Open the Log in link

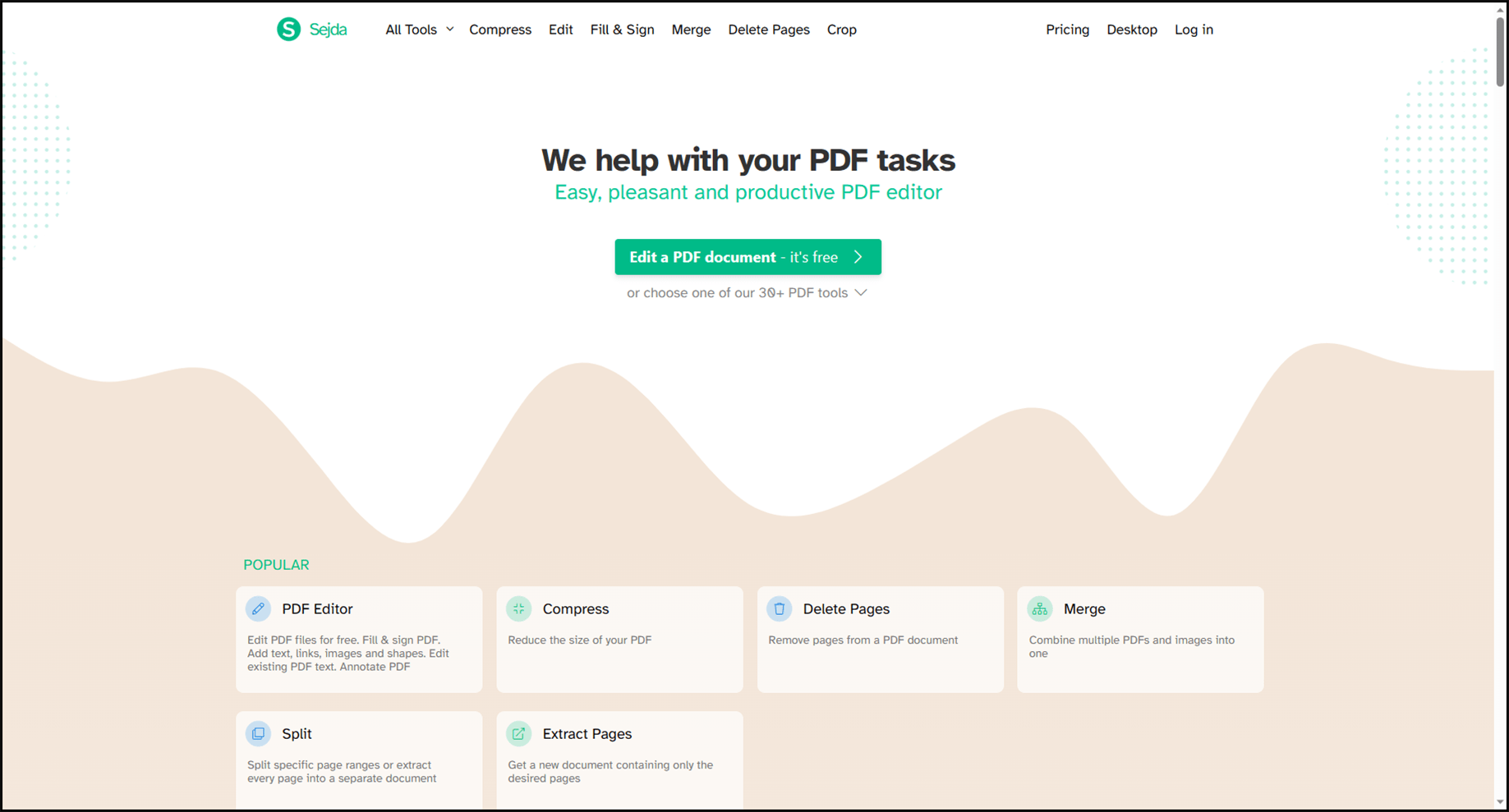pyautogui.click(x=1194, y=30)
